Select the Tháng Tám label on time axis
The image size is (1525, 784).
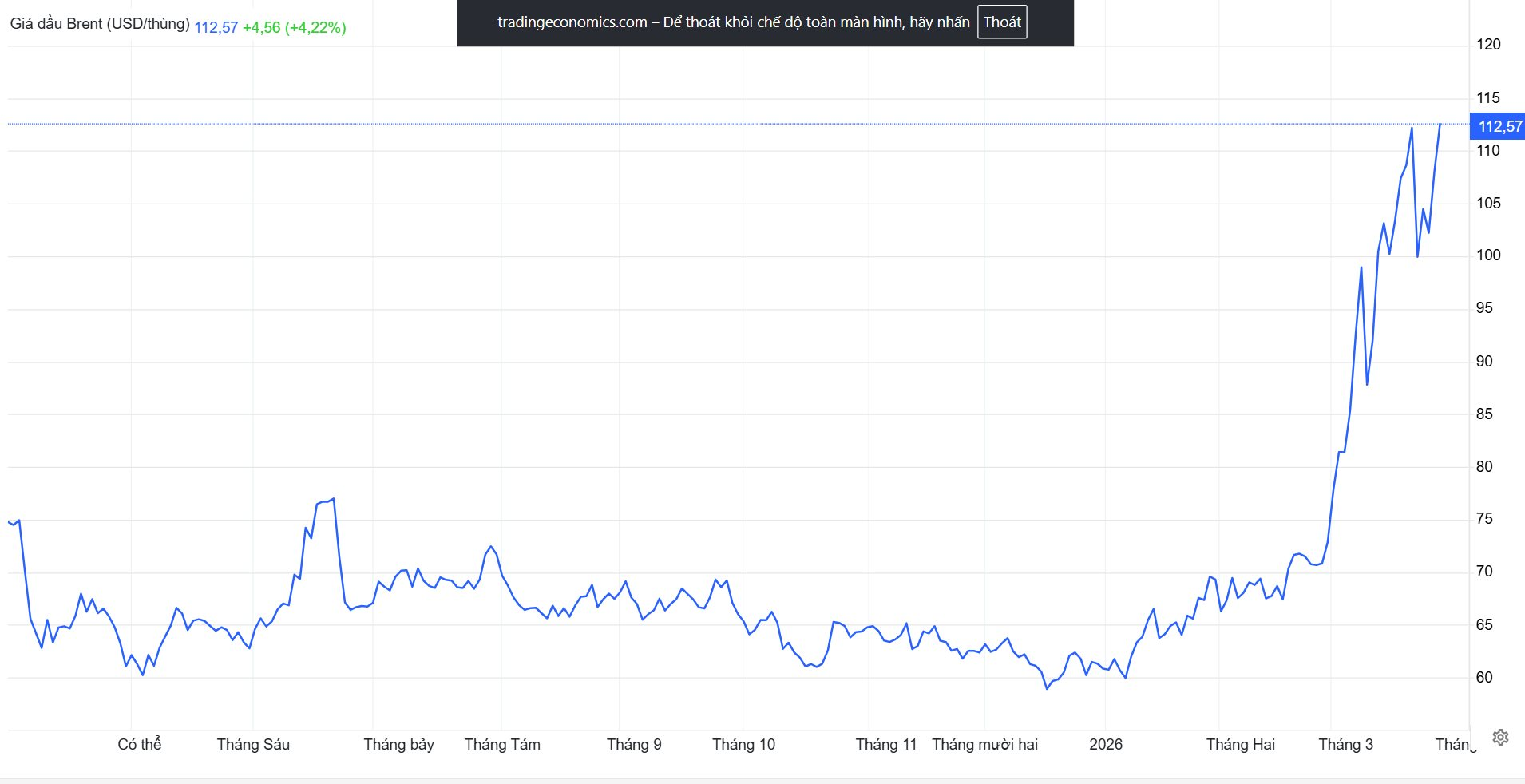click(x=502, y=744)
